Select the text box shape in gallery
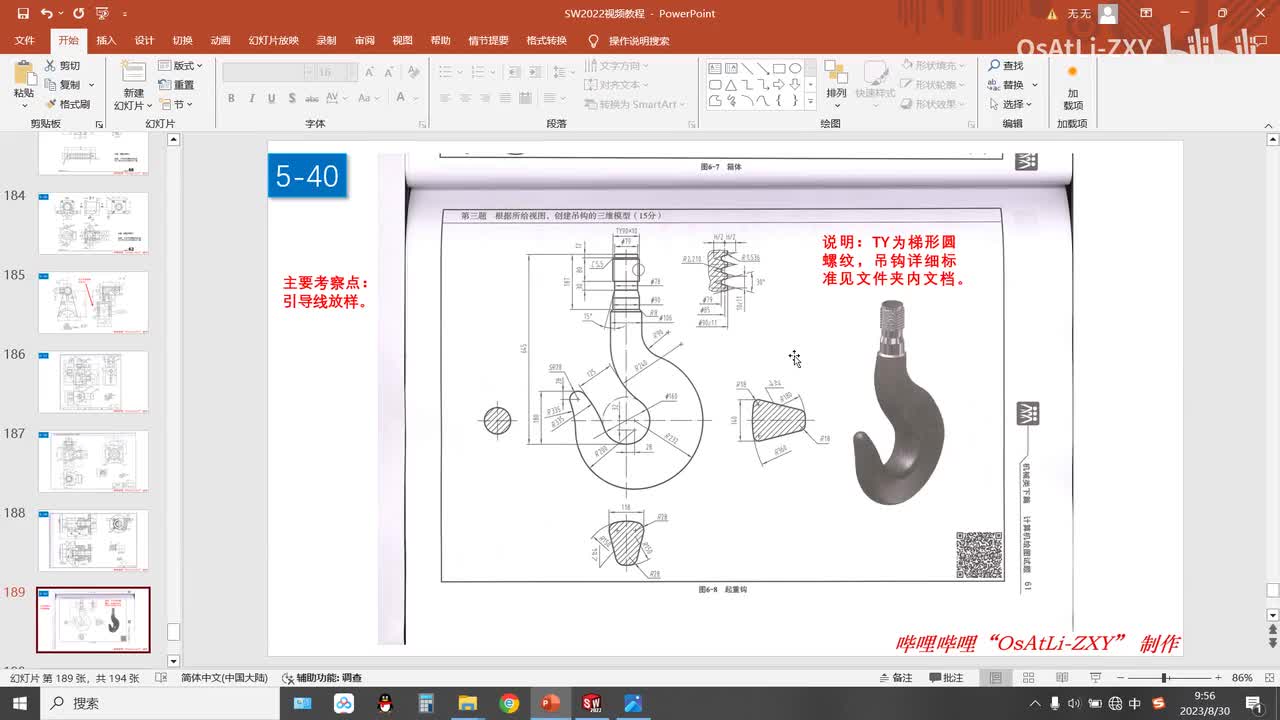 [715, 69]
